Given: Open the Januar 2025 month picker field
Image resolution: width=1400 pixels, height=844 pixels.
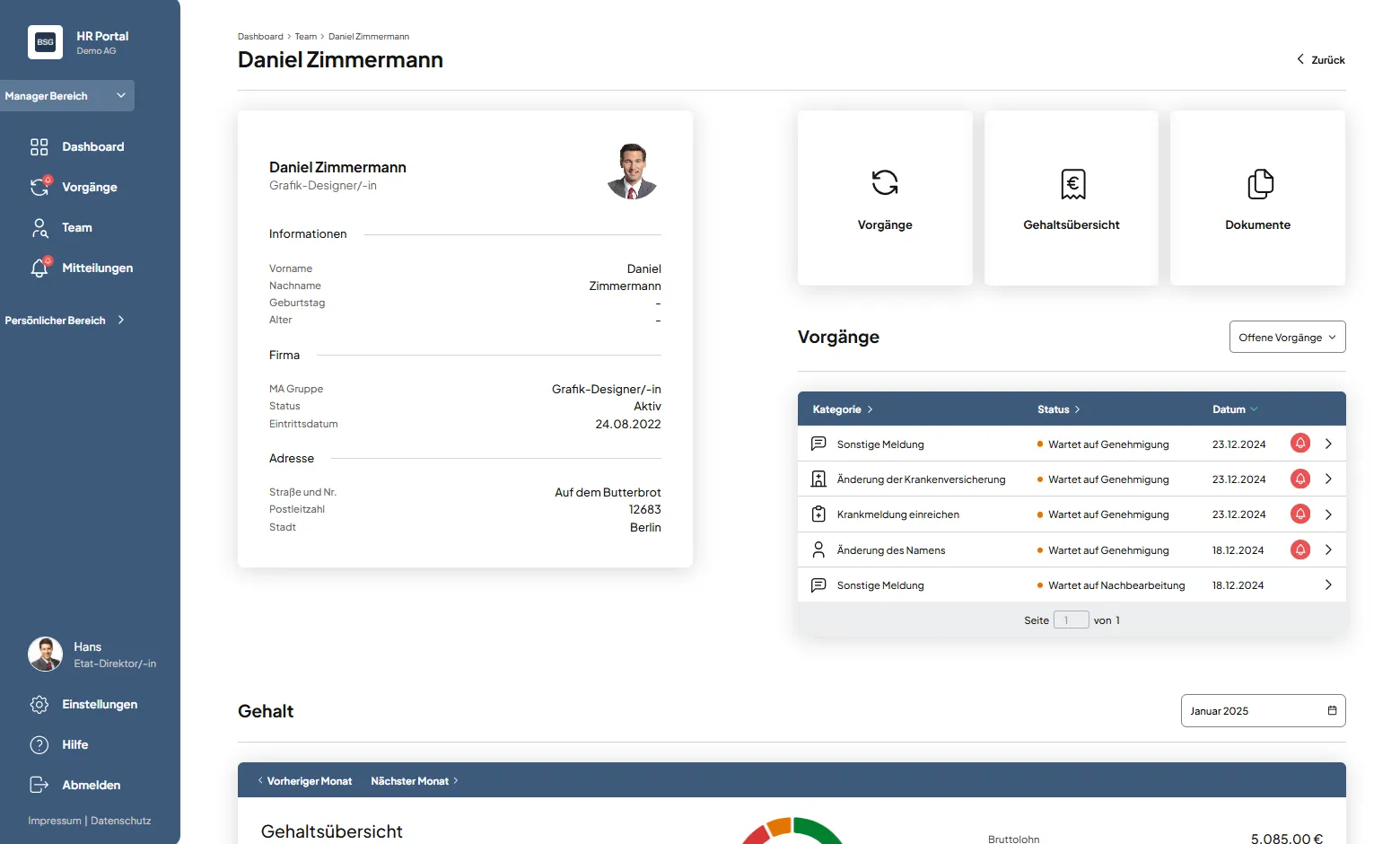Looking at the screenshot, I should (x=1262, y=711).
